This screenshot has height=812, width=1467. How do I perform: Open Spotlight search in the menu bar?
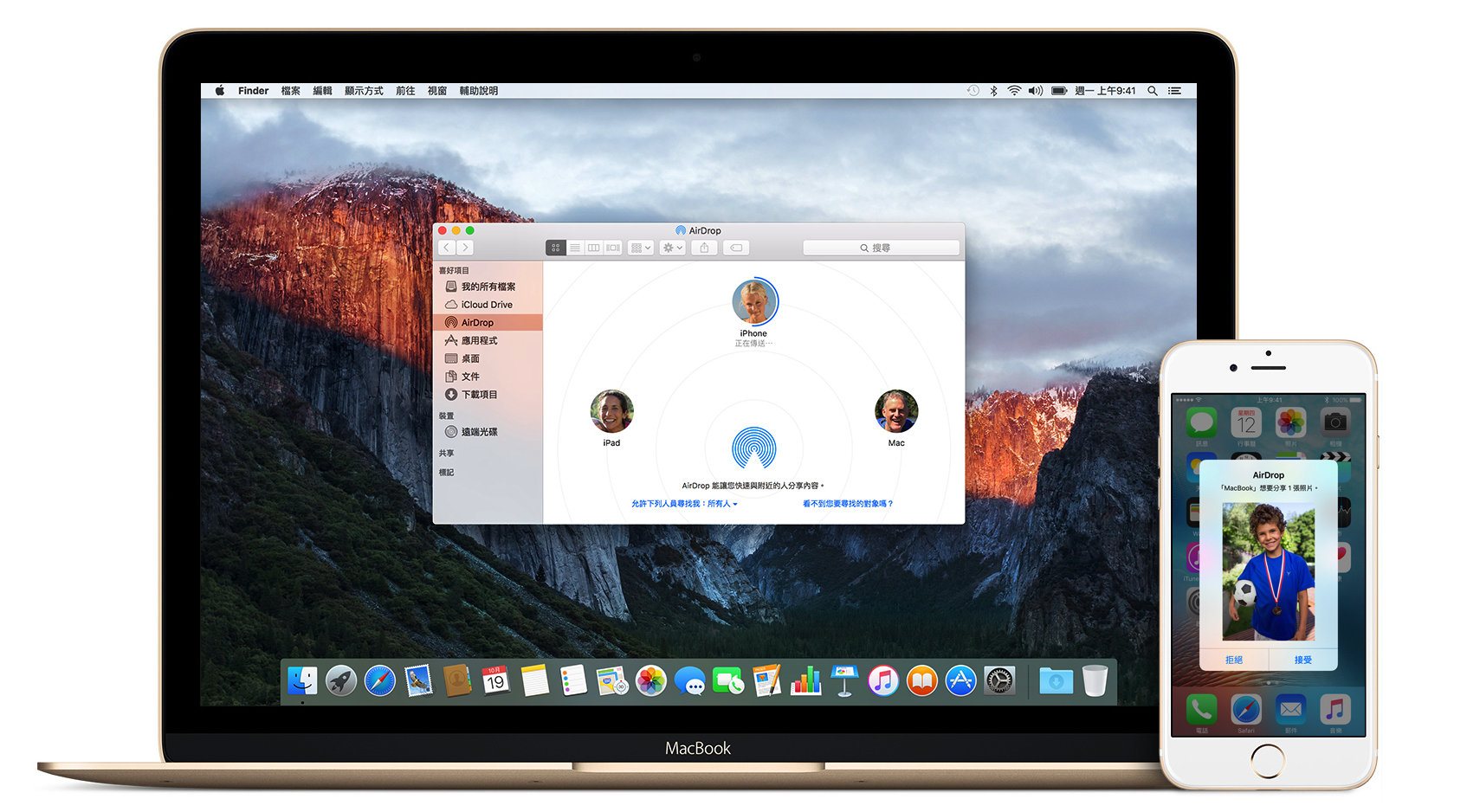(x=1152, y=91)
